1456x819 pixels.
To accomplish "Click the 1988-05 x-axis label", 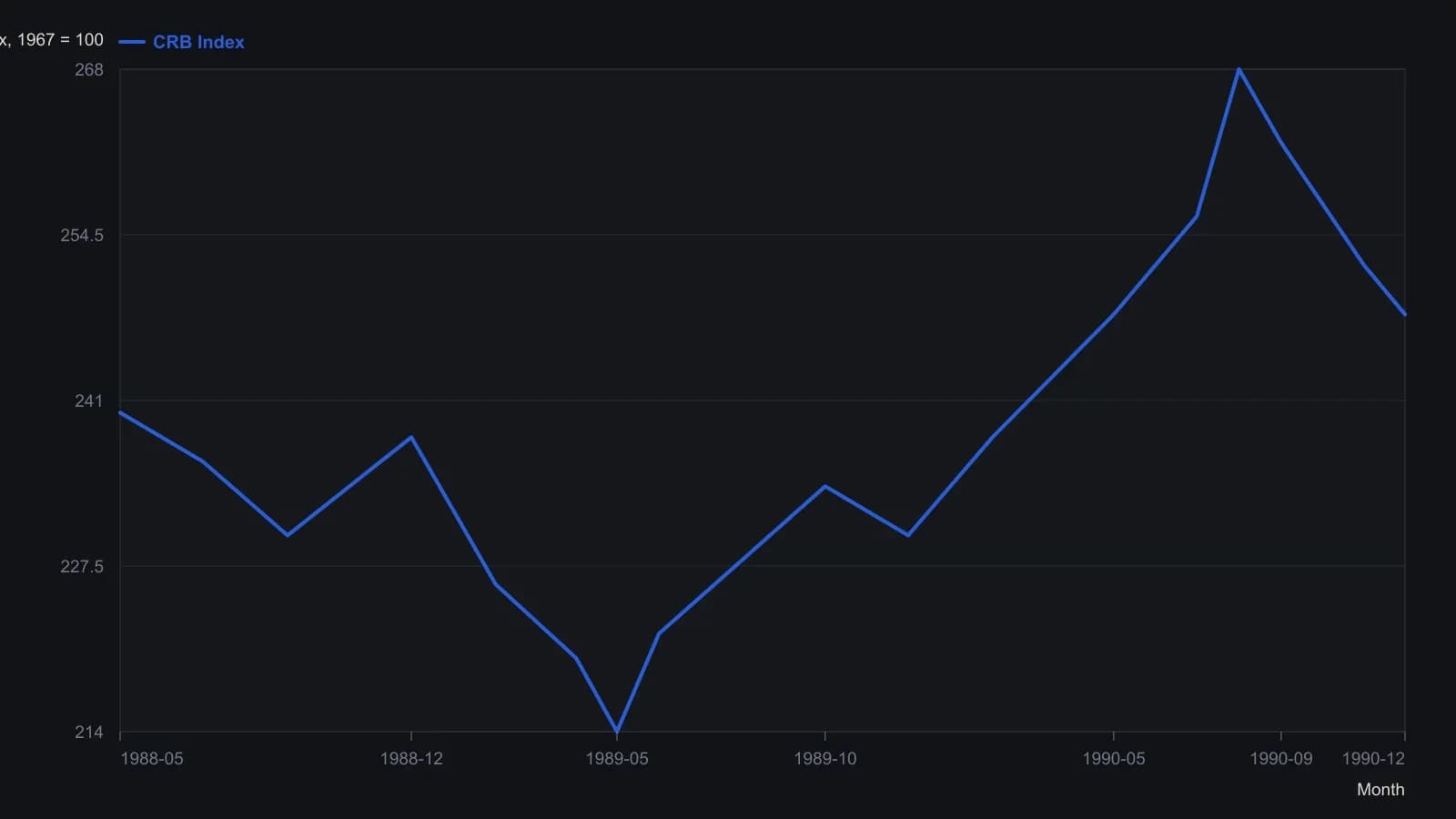I will [x=152, y=759].
